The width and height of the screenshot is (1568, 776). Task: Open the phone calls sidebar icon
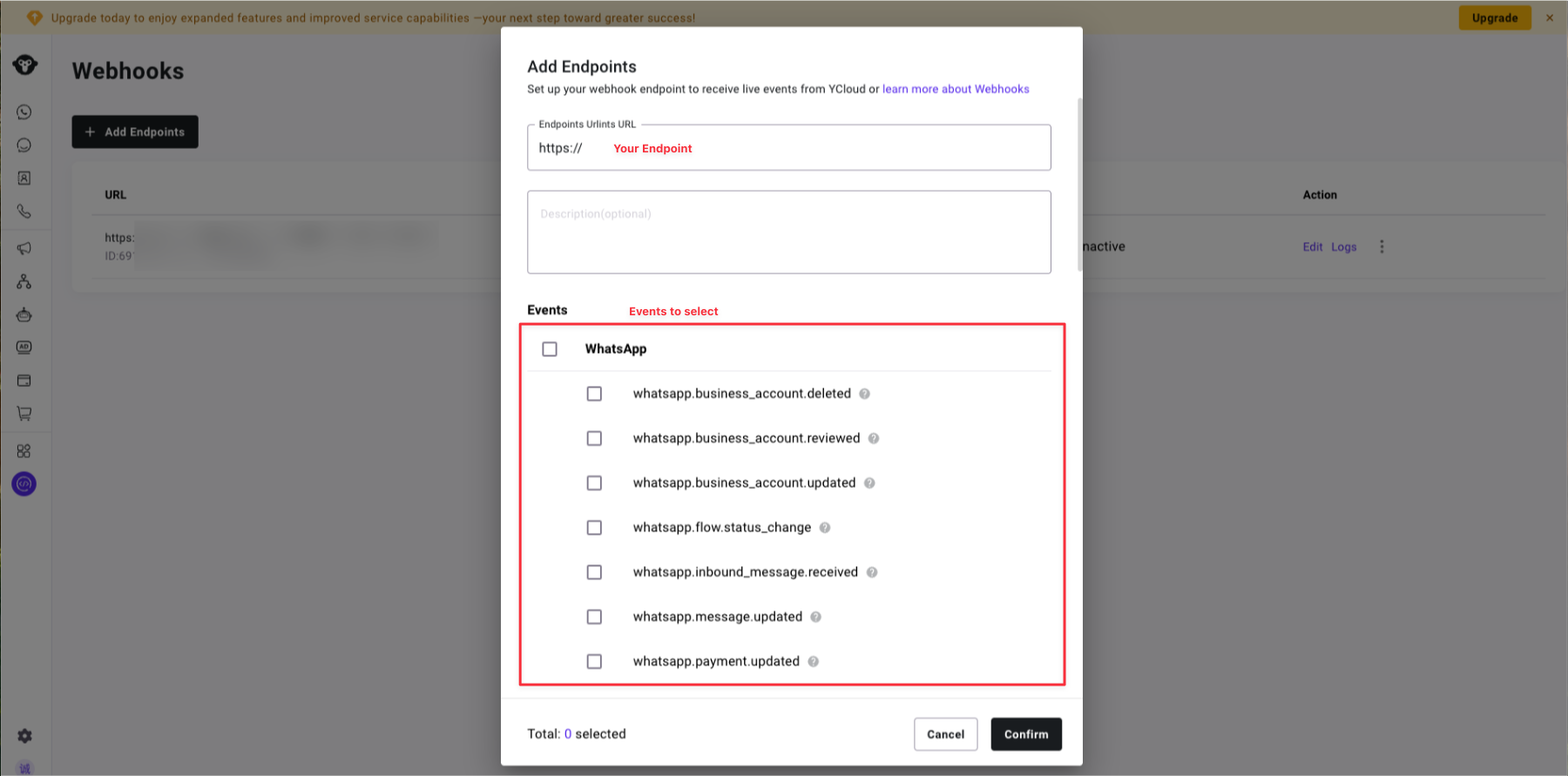[24, 212]
